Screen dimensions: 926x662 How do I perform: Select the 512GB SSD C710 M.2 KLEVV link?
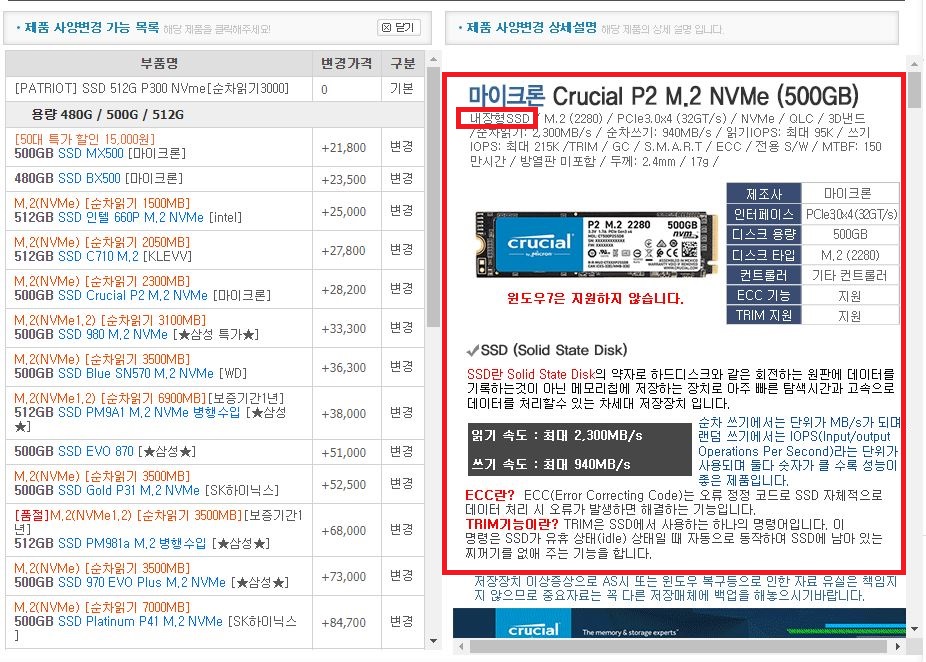(103, 256)
